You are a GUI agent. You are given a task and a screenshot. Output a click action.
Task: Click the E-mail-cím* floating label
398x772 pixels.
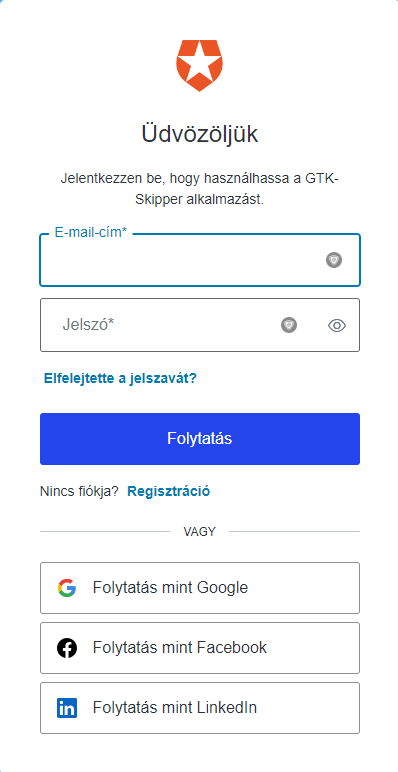point(91,233)
